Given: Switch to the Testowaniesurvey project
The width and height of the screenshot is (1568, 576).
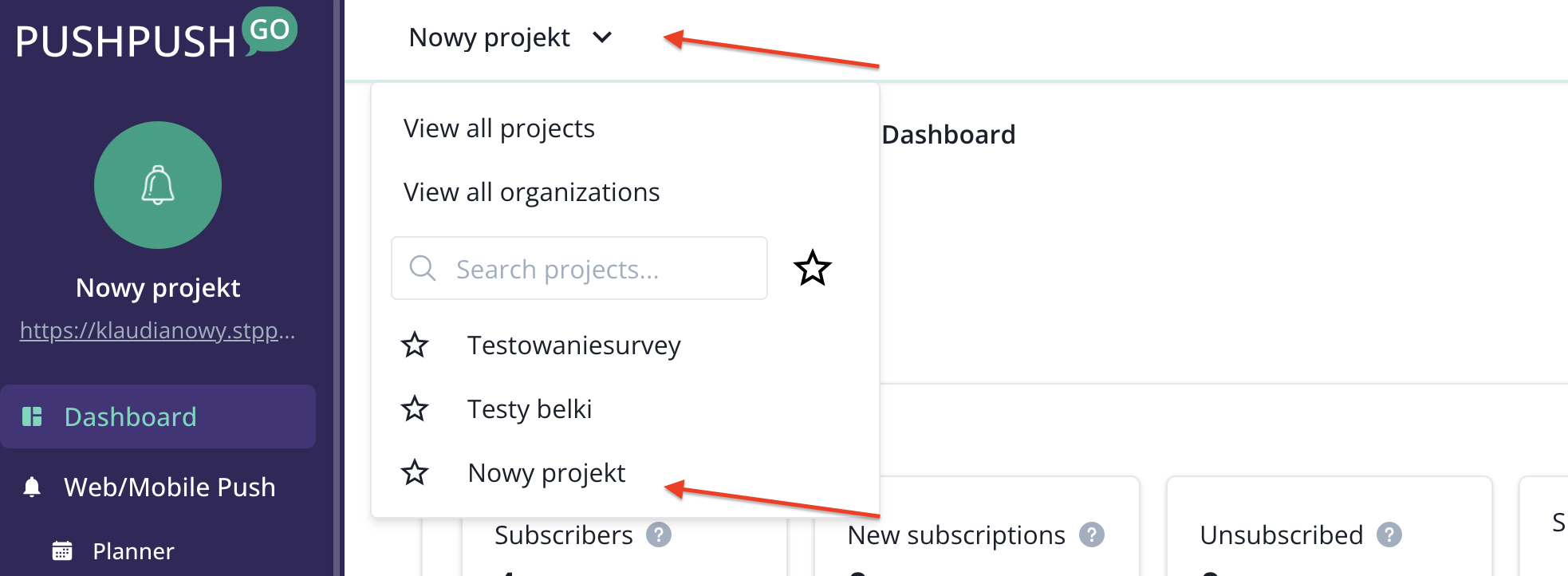Looking at the screenshot, I should 573,345.
